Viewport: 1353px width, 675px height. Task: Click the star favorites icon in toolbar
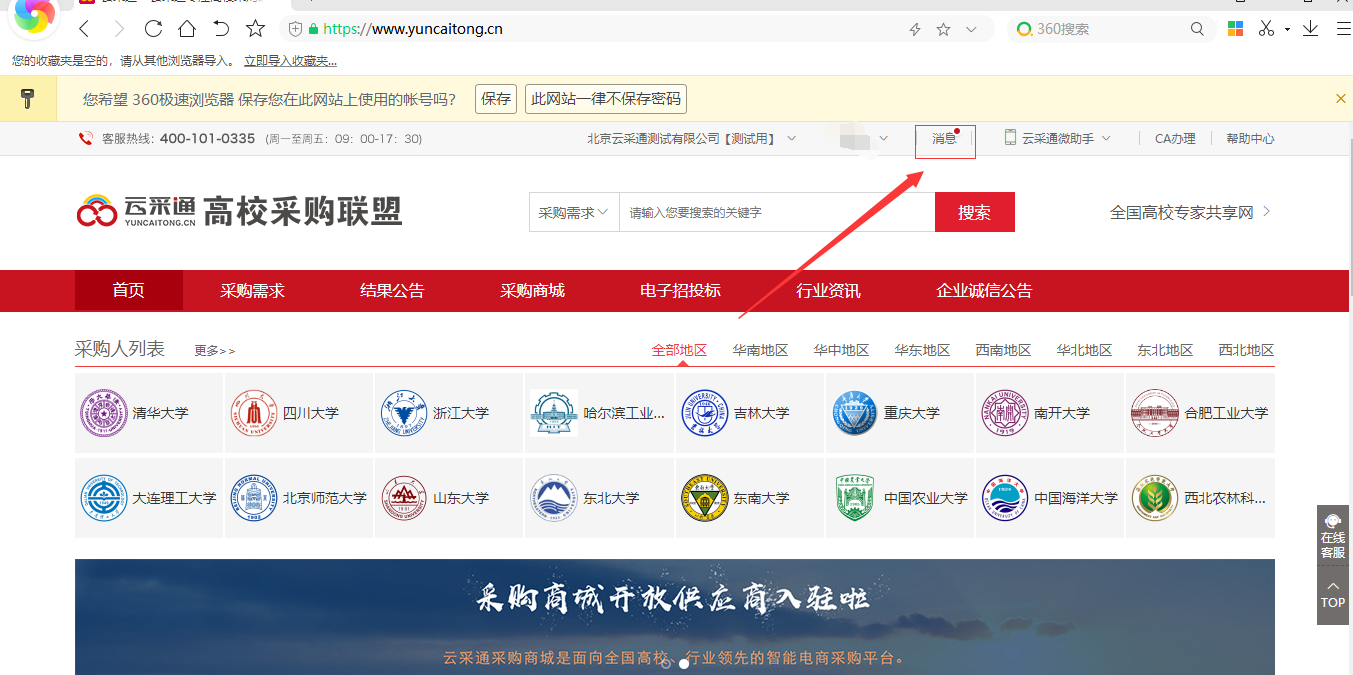point(256,29)
